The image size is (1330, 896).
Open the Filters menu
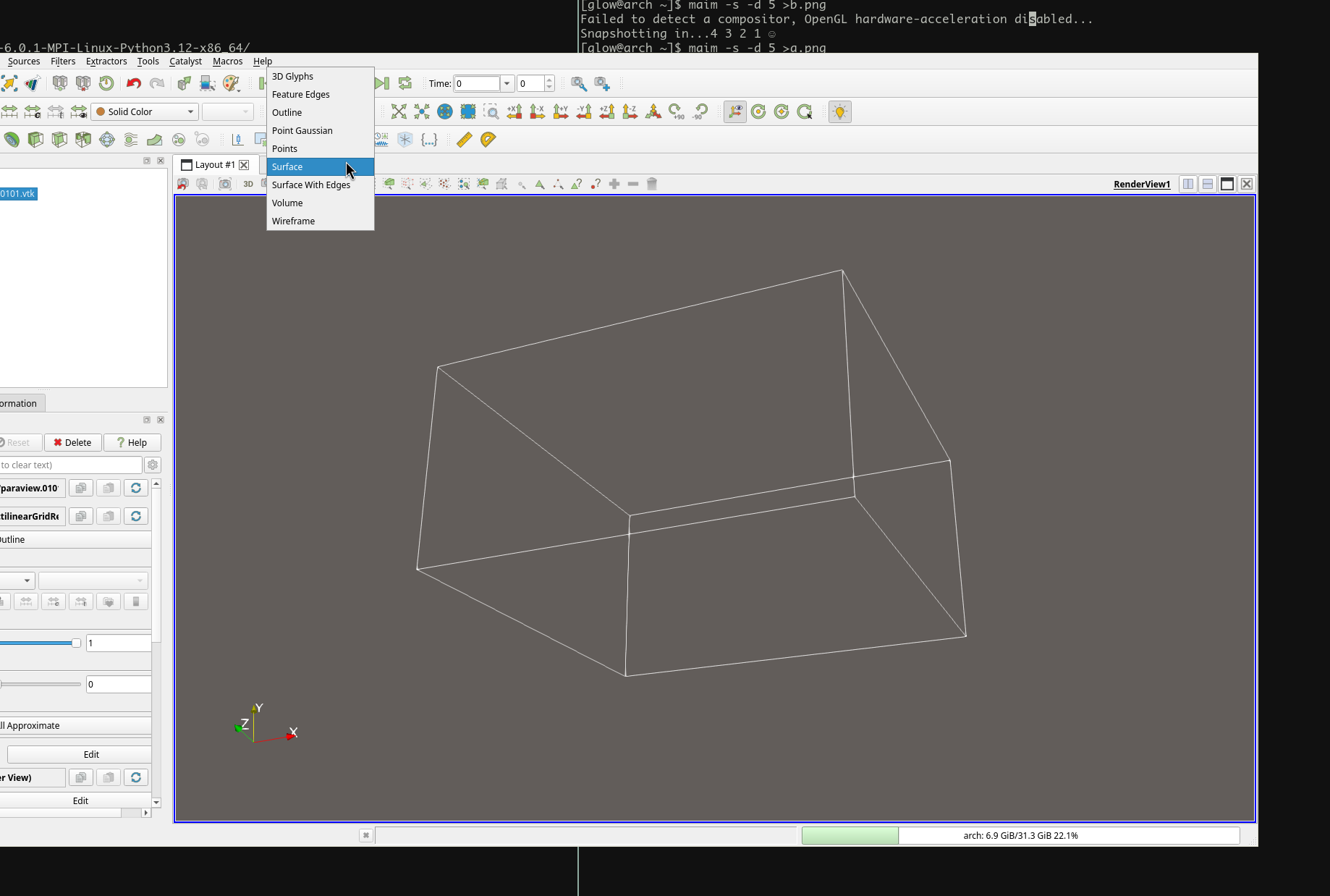63,62
